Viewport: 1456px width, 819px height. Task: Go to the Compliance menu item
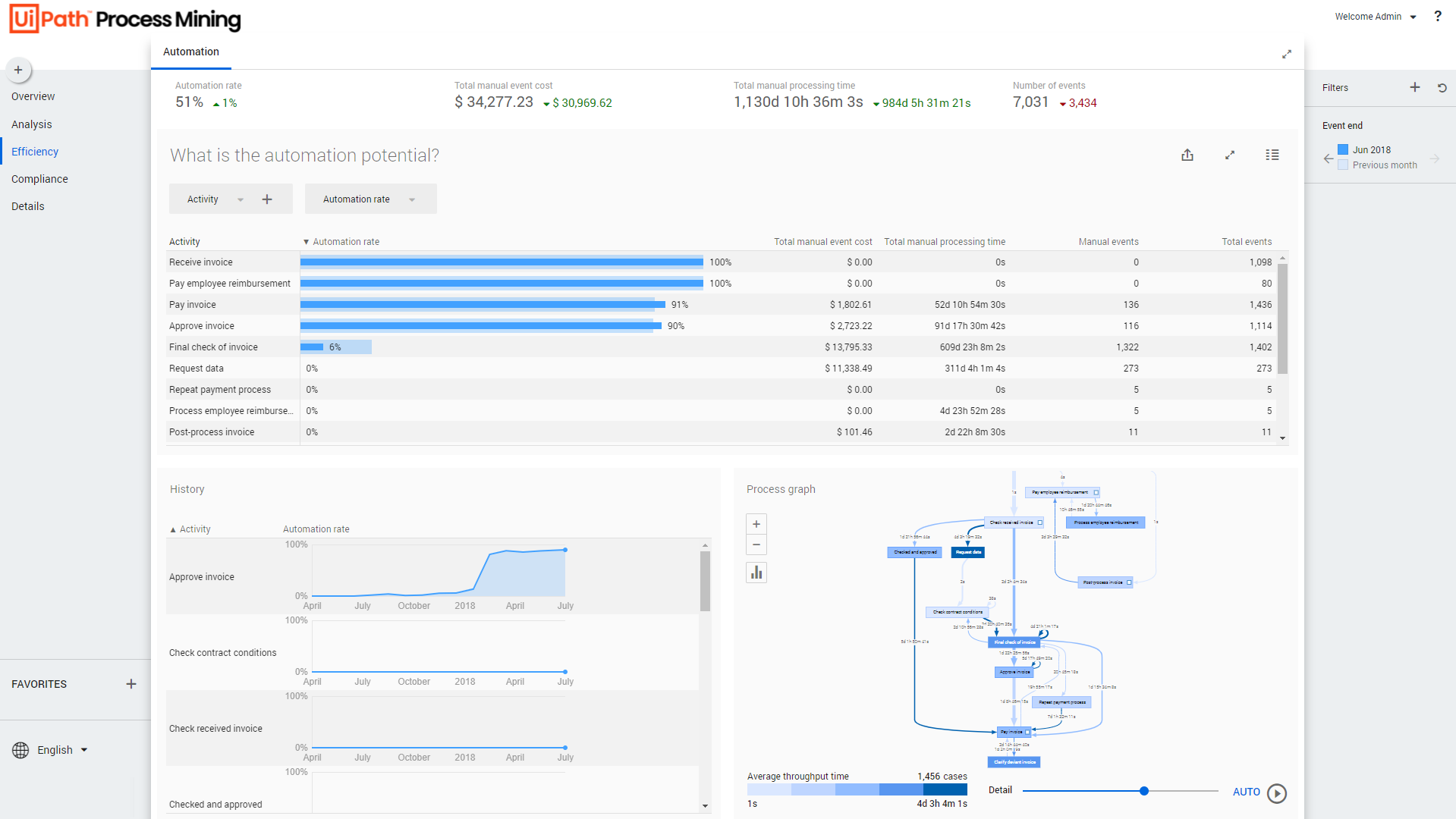[39, 179]
